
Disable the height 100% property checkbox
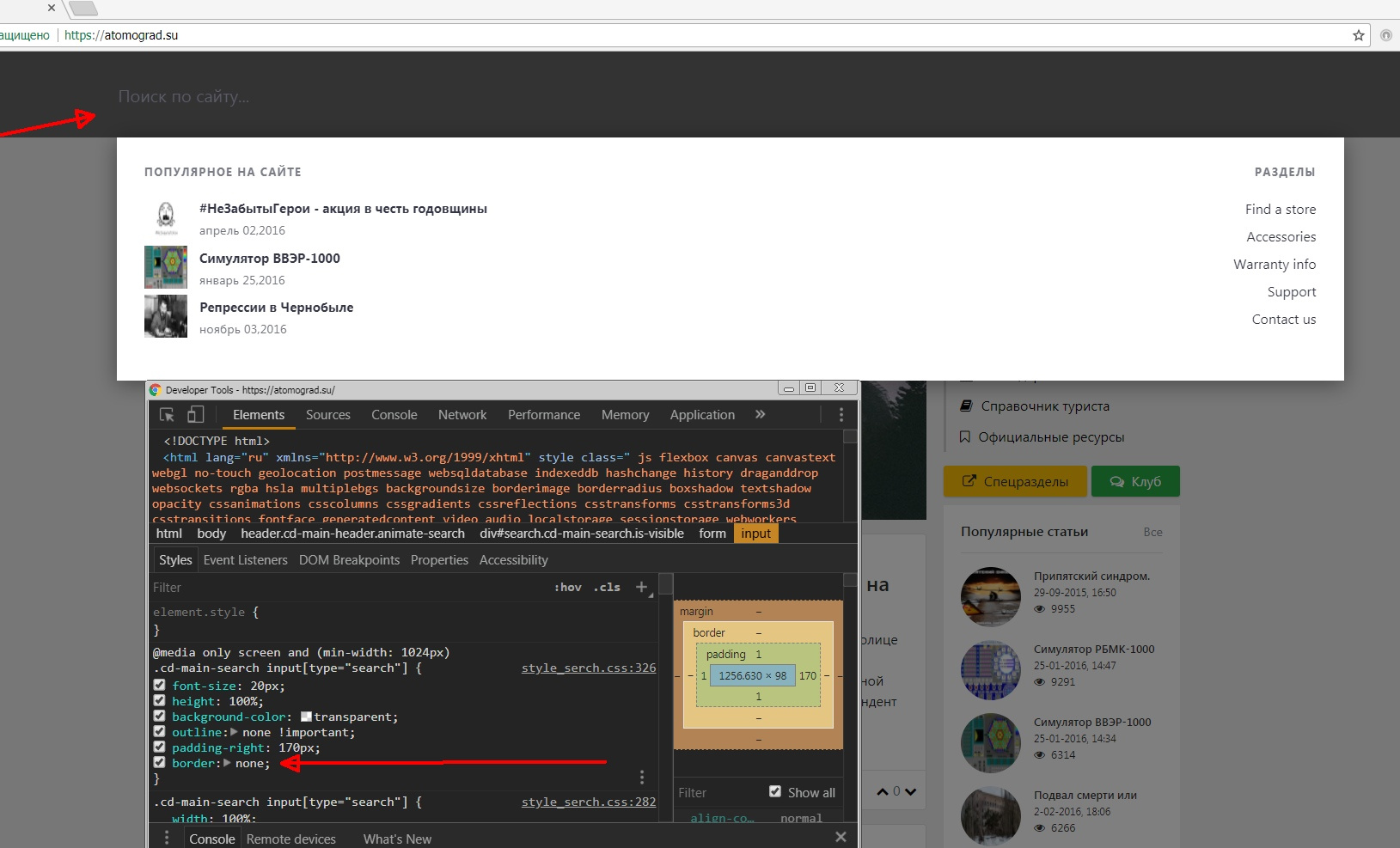(x=159, y=700)
